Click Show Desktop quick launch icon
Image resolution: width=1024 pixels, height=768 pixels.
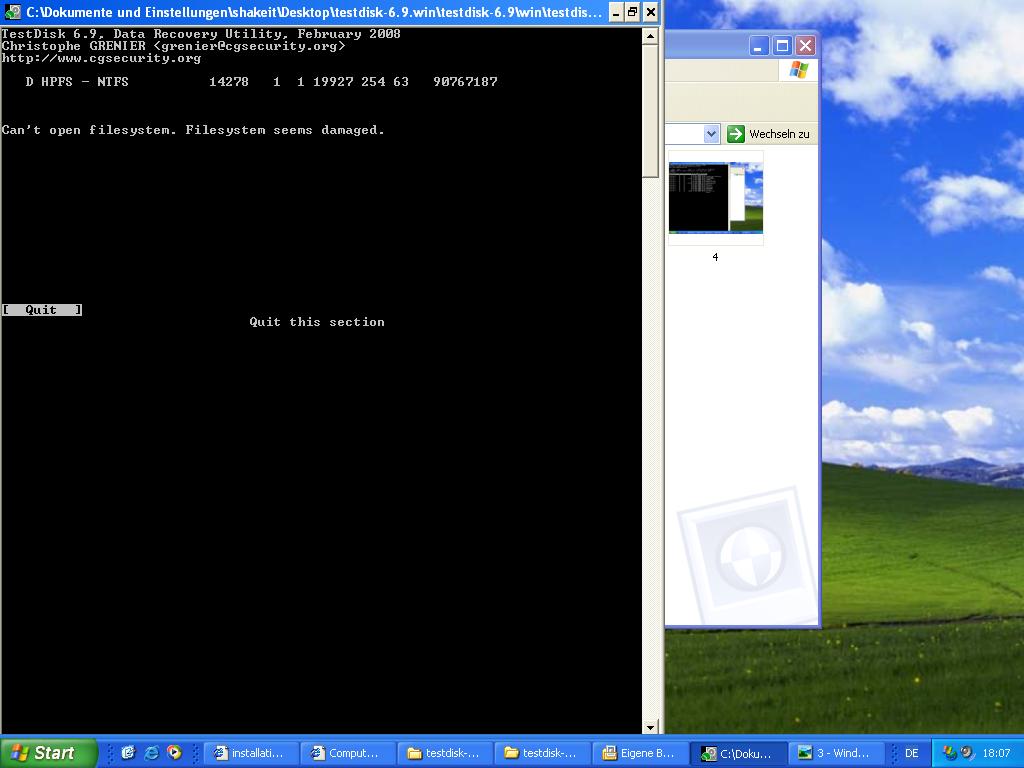point(128,753)
